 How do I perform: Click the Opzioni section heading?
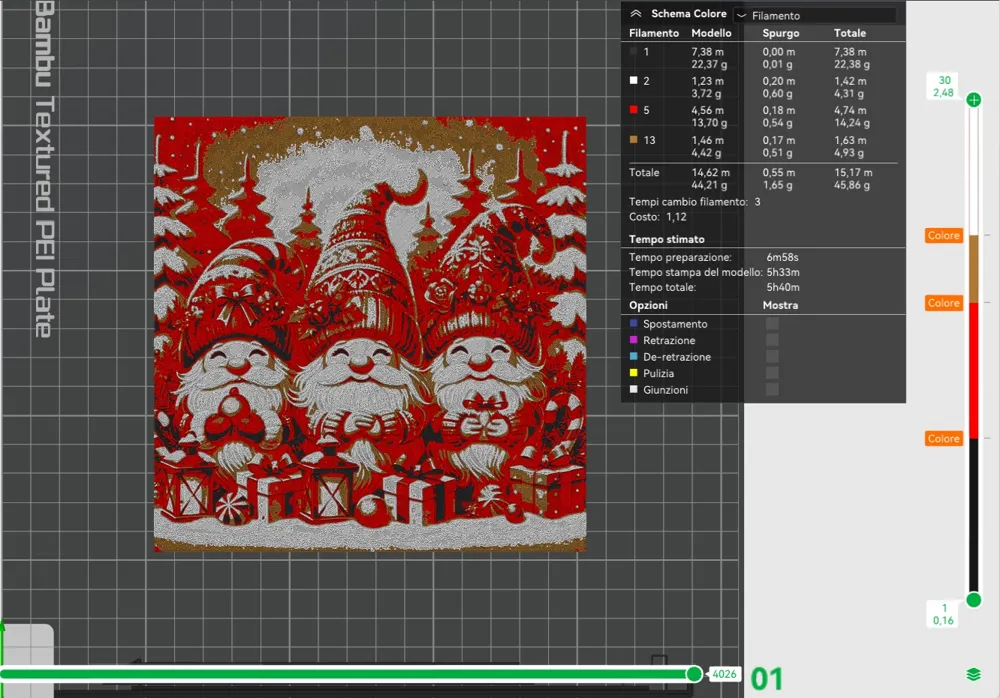648,305
